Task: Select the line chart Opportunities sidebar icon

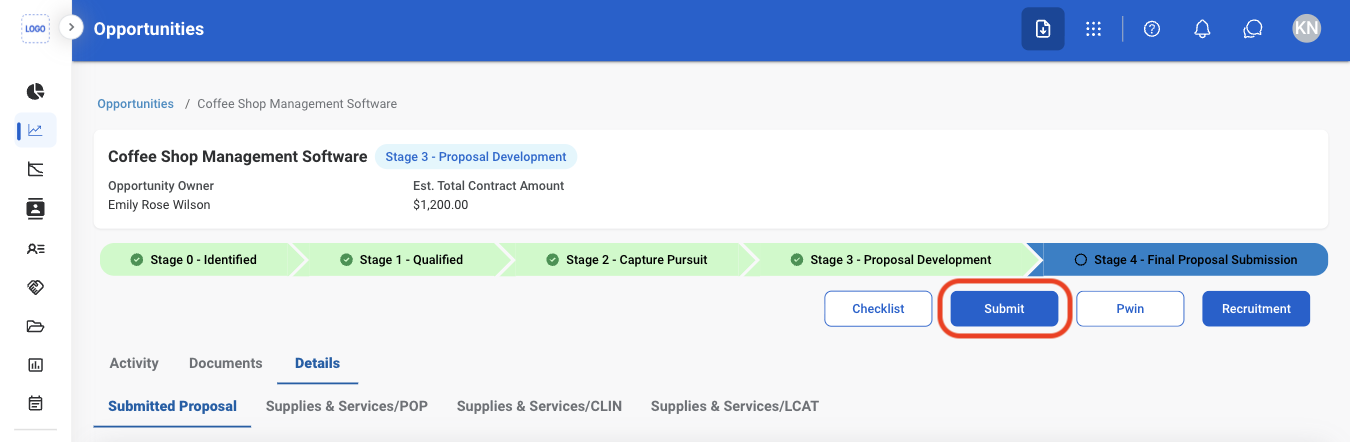Action: (x=36, y=130)
